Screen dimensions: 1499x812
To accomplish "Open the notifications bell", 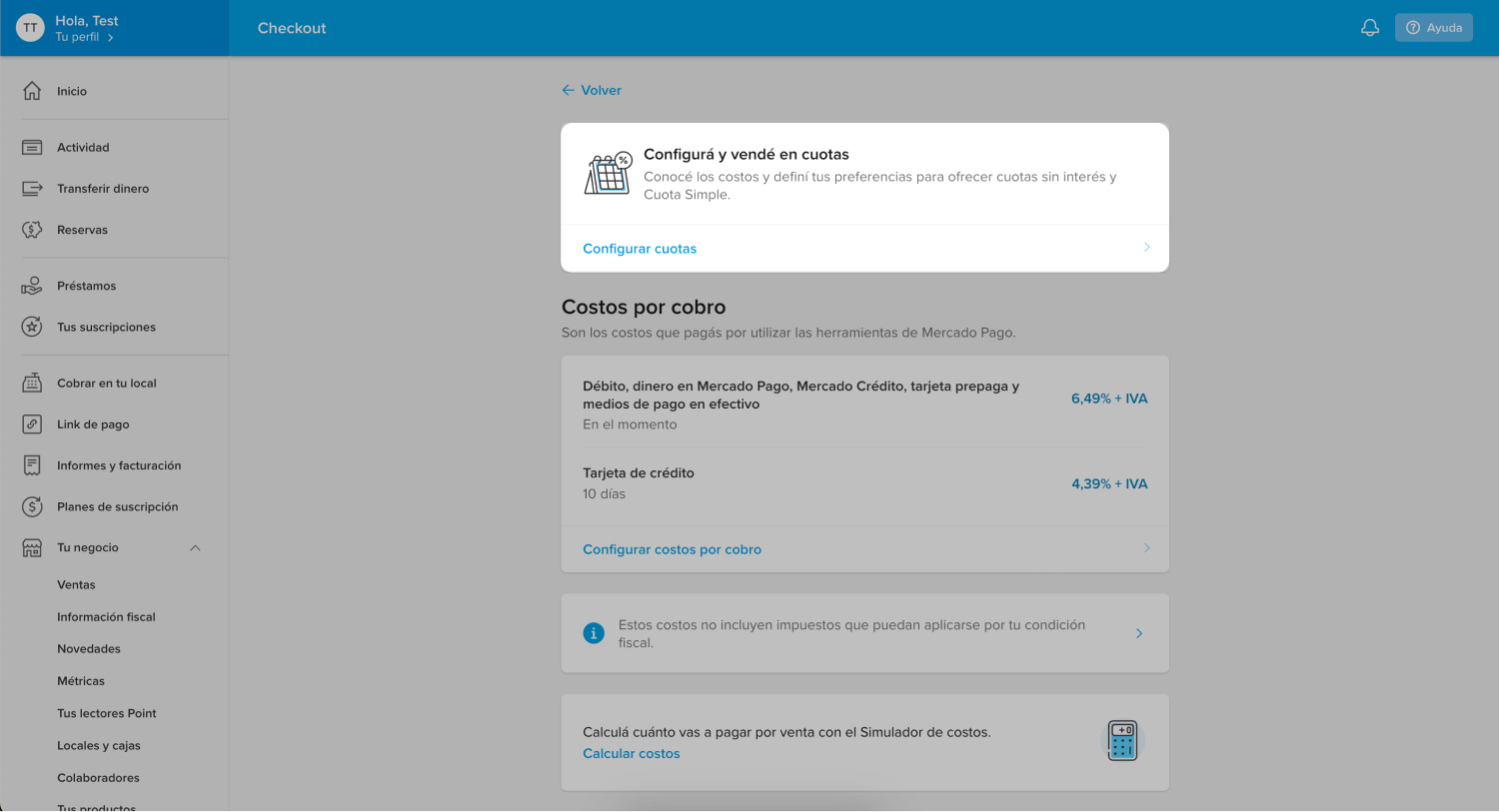I will (1370, 28).
